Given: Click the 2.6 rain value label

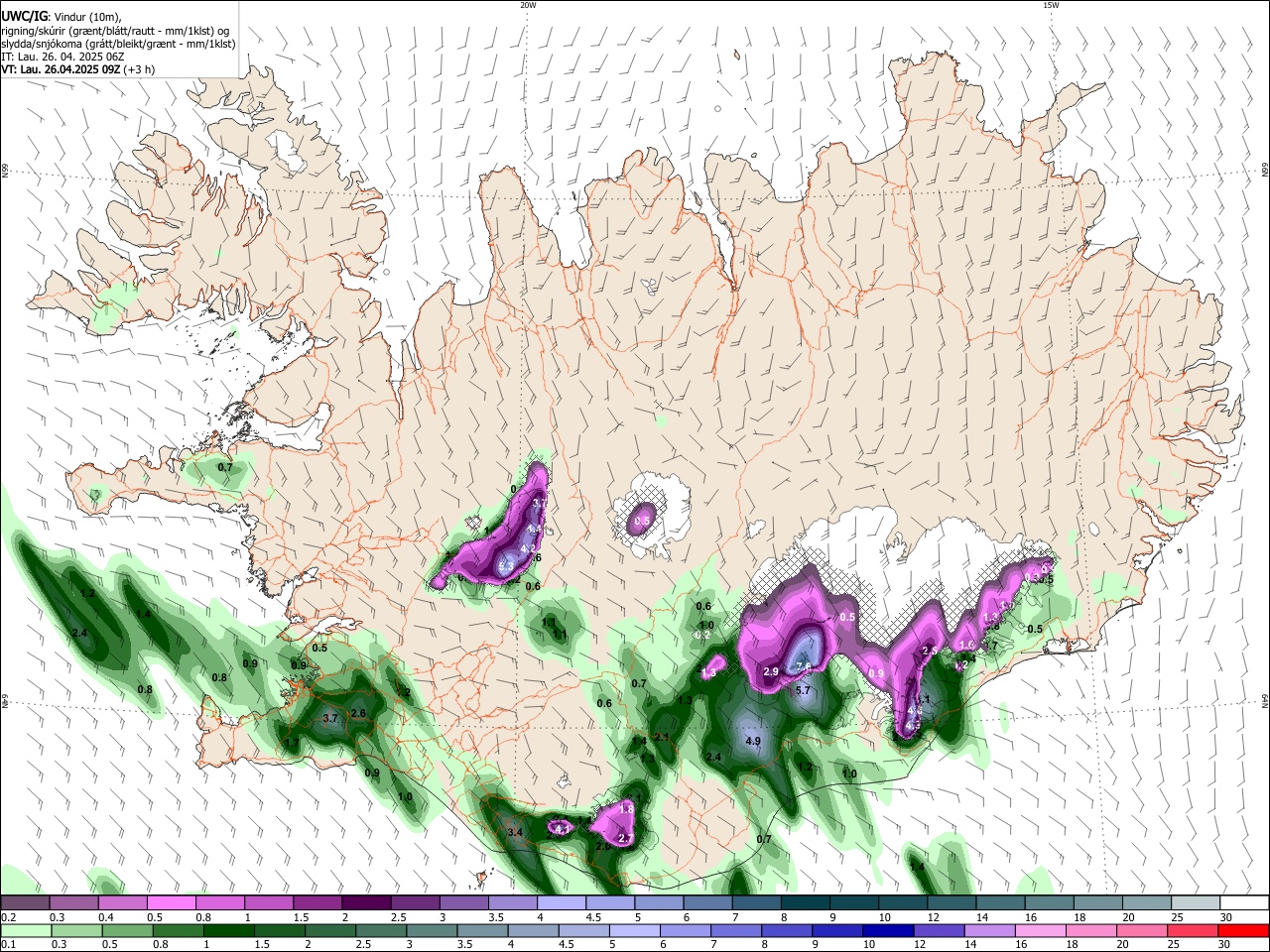Looking at the screenshot, I should point(358,713).
